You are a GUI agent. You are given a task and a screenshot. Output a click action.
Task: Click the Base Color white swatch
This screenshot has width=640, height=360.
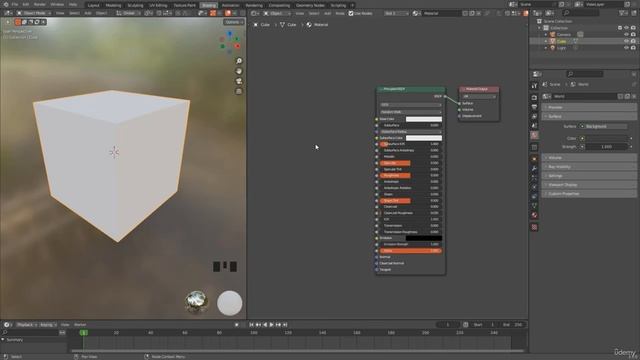click(424, 119)
